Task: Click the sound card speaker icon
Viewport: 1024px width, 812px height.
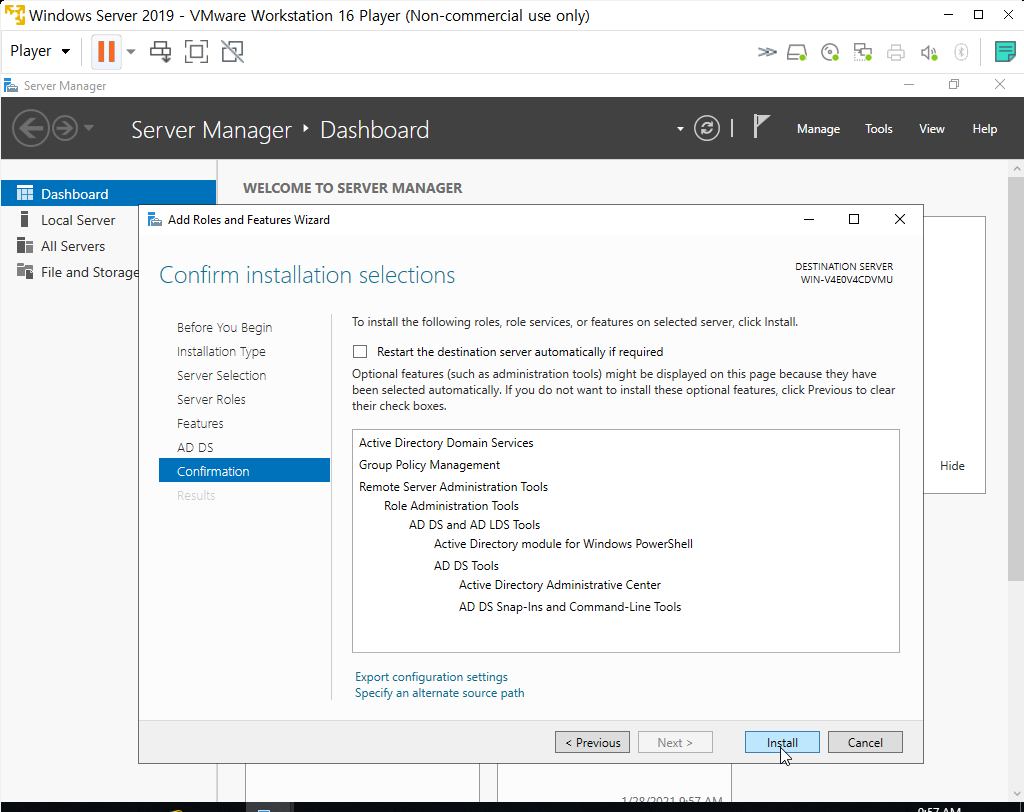Action: click(x=929, y=52)
